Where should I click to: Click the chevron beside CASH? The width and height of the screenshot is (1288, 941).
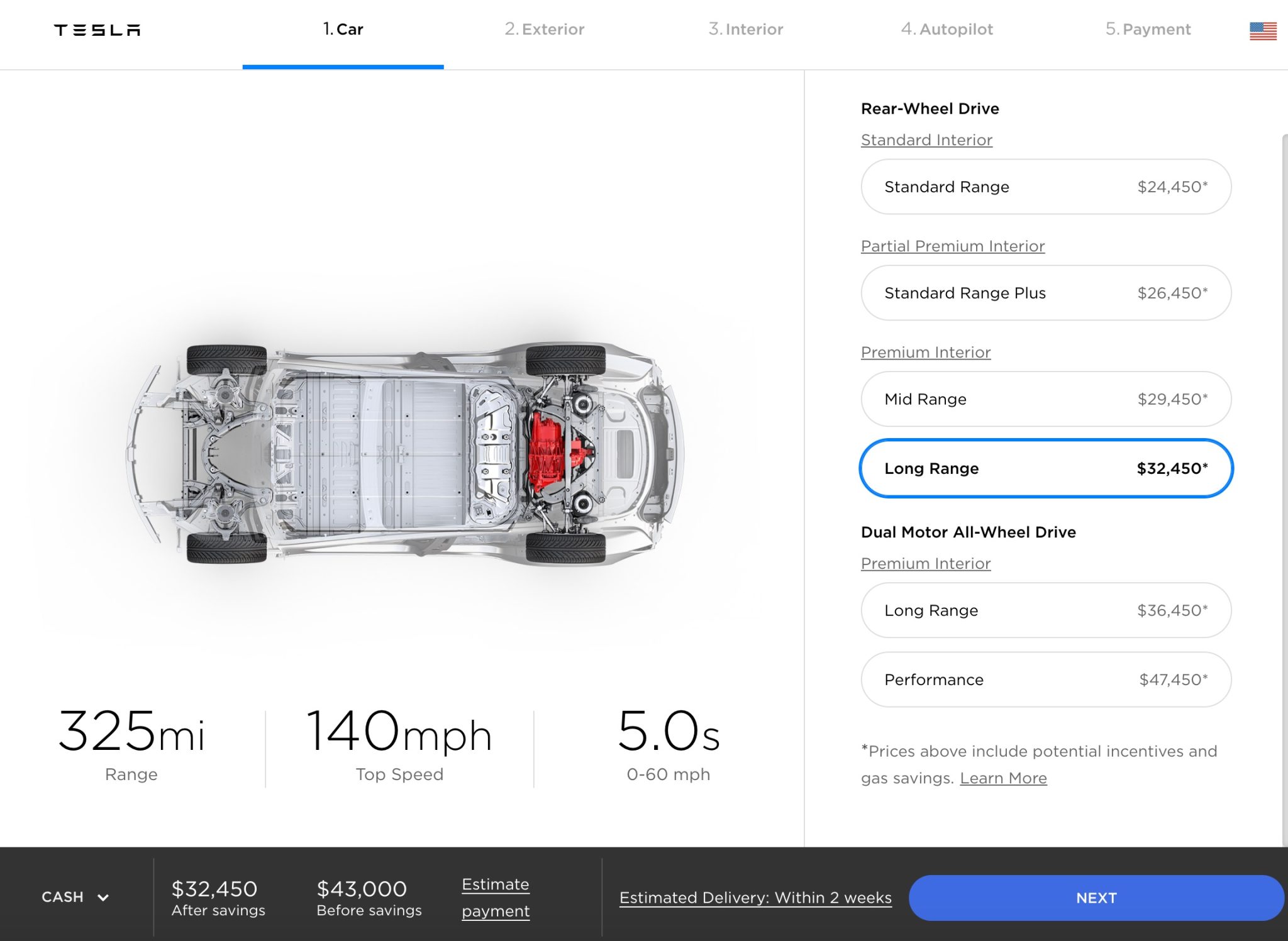click(103, 898)
